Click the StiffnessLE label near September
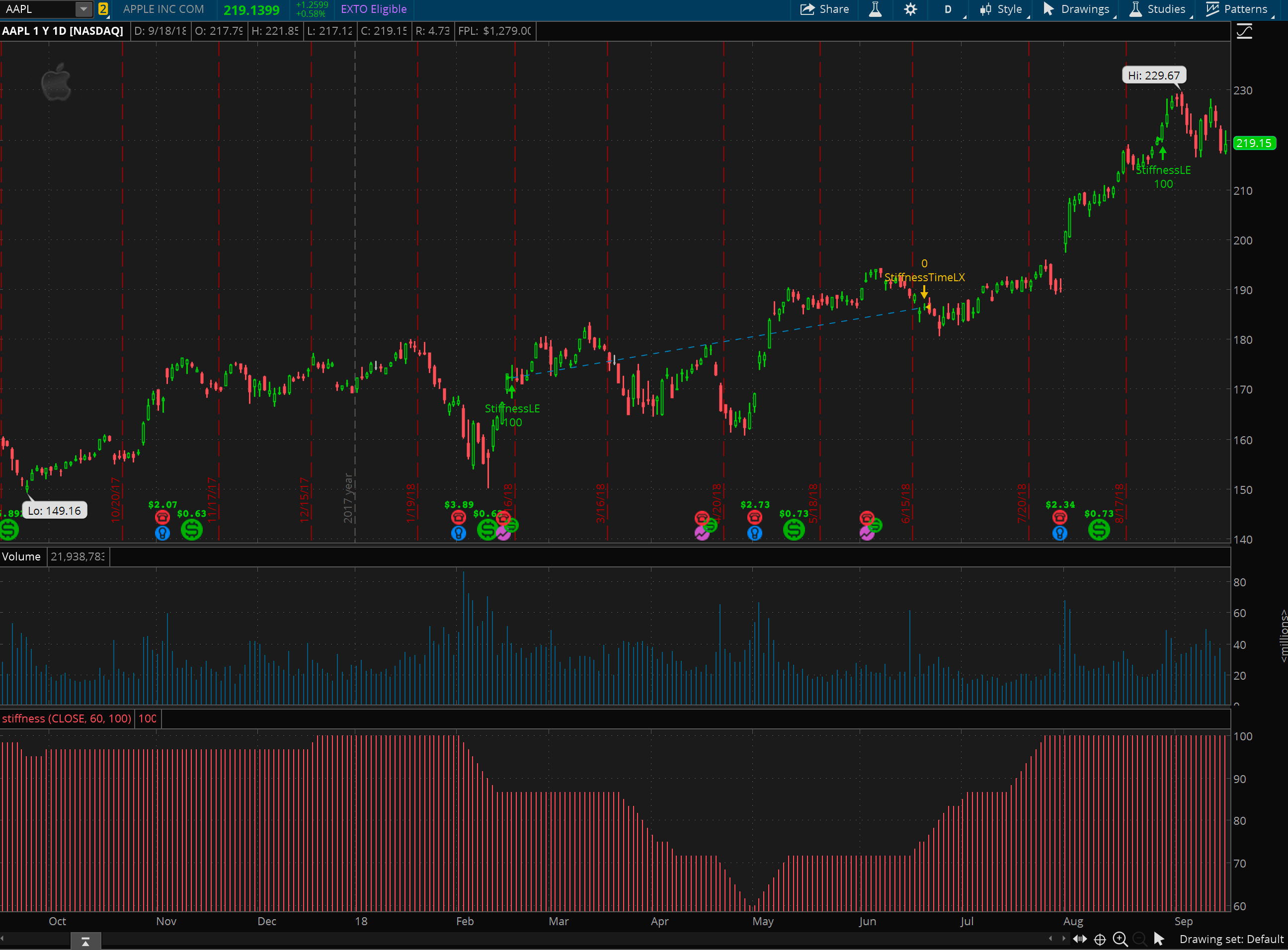This screenshot has height=950, width=1288. 1163,170
